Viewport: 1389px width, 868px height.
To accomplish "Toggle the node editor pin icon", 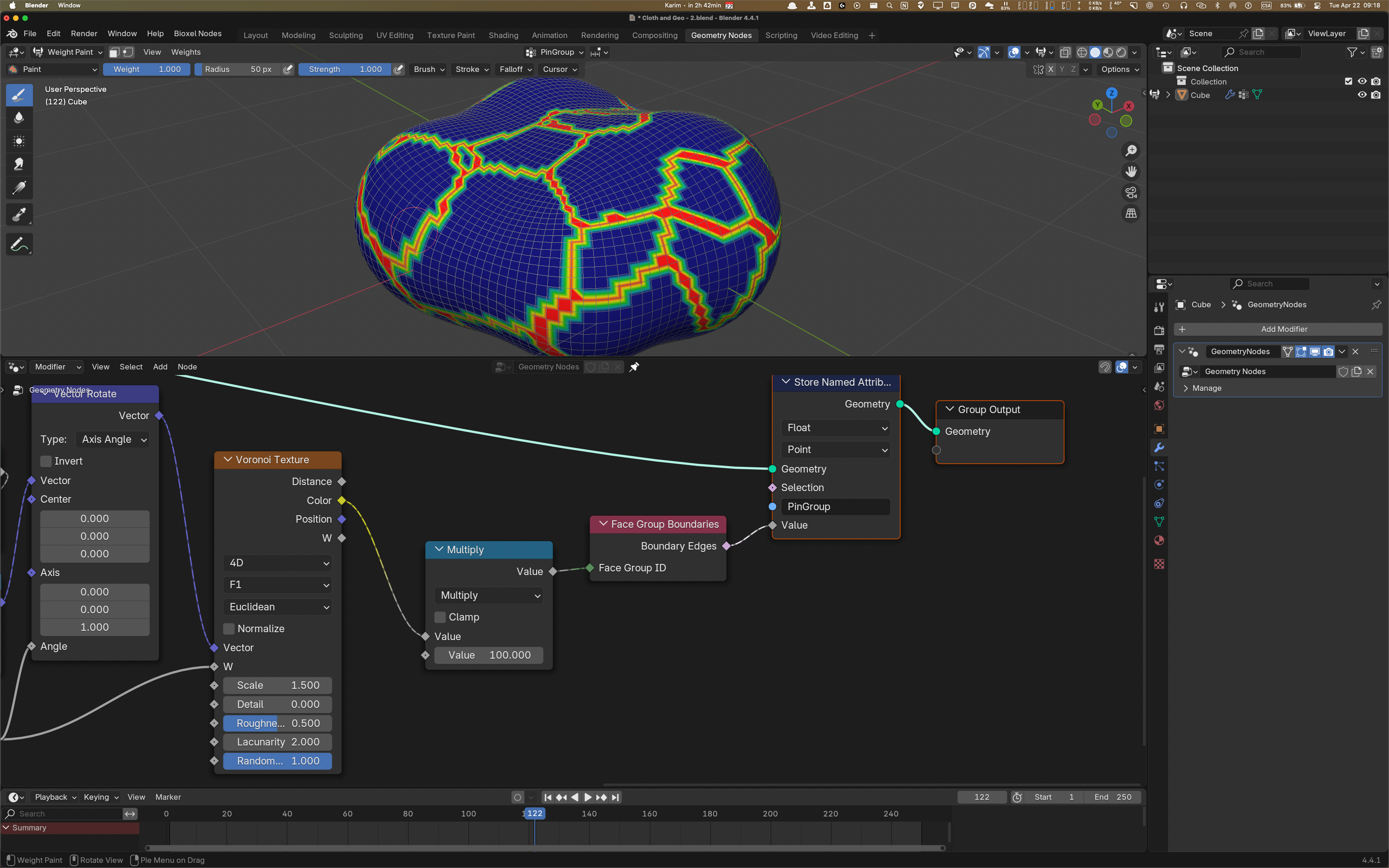I will click(634, 367).
